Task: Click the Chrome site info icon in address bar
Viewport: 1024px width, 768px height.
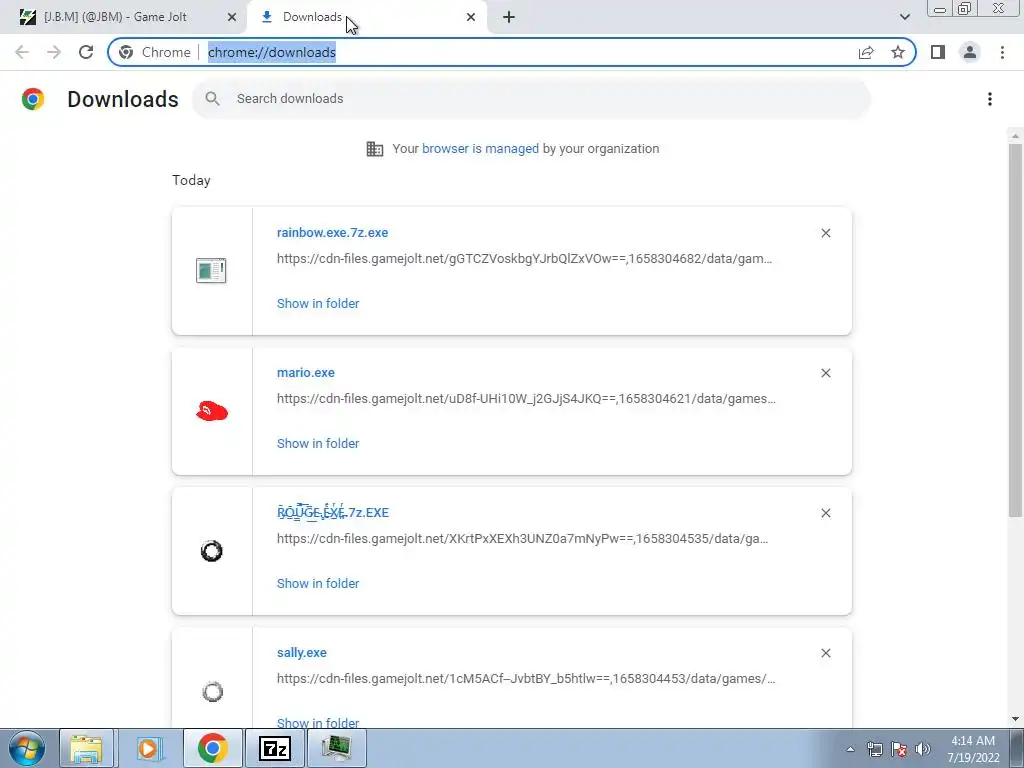Action: pos(126,52)
